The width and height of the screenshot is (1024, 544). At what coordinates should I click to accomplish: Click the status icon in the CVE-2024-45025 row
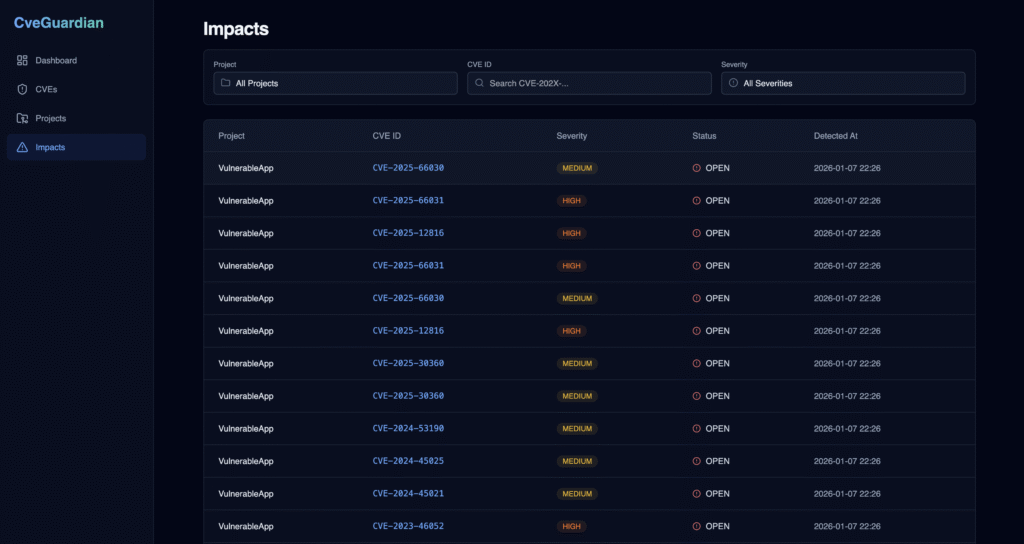[696, 461]
